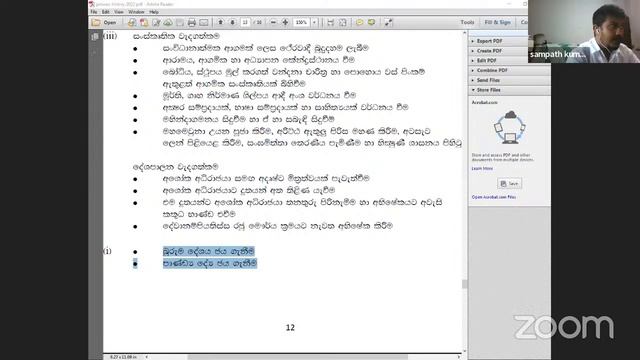This screenshot has width=640, height=360.
Task: Click the fit full page icon
Action: pos(343,22)
